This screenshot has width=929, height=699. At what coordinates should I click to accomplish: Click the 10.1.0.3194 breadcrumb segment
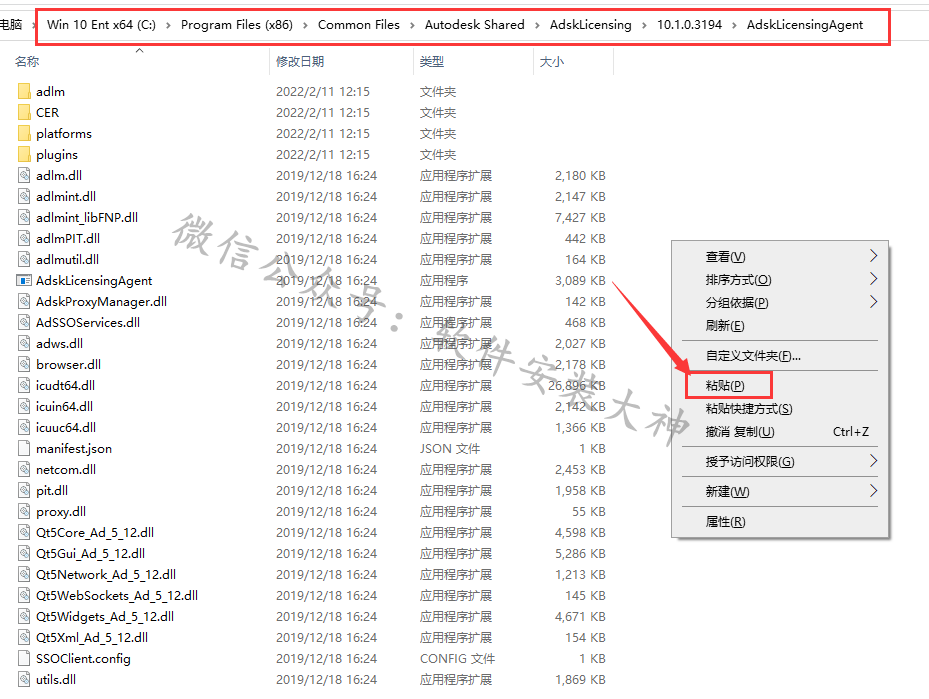point(690,25)
